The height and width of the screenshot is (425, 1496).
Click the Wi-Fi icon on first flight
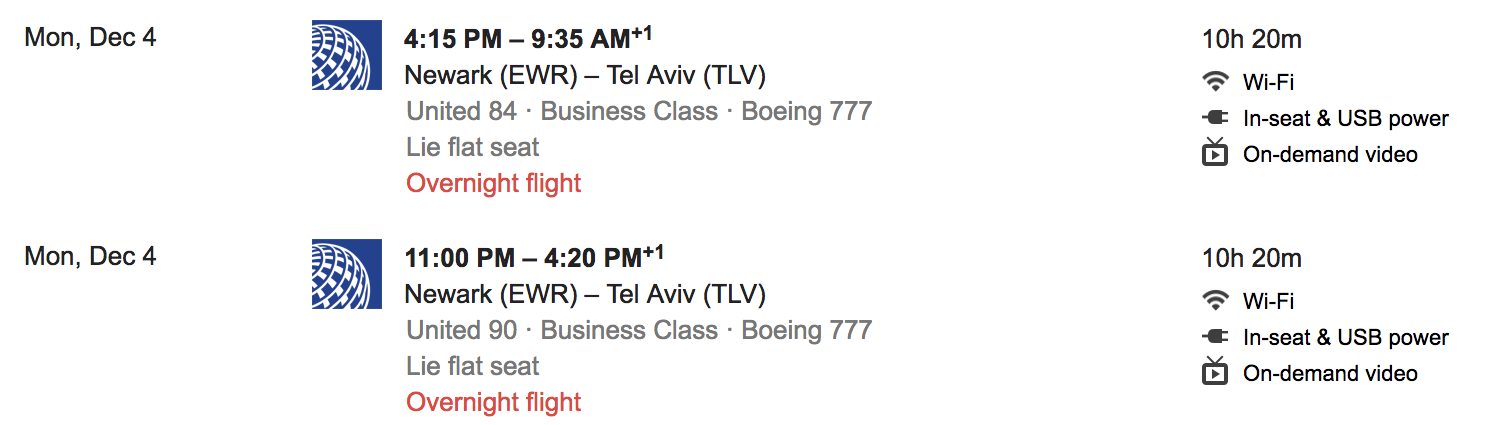click(1215, 82)
